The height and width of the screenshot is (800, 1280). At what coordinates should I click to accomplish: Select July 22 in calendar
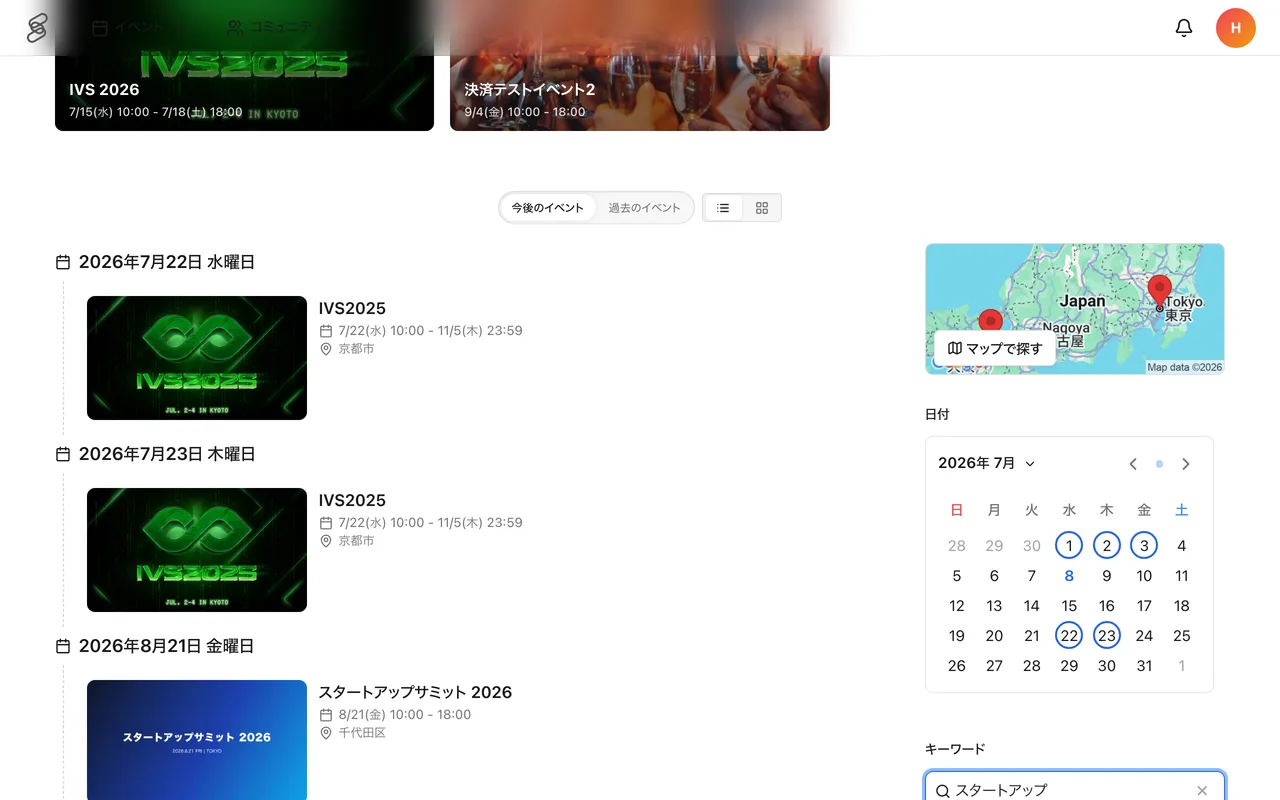[x=1069, y=636]
